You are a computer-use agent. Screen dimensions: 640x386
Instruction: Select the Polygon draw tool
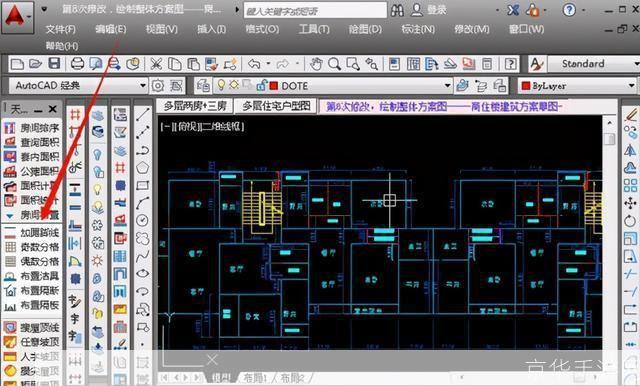(142, 167)
